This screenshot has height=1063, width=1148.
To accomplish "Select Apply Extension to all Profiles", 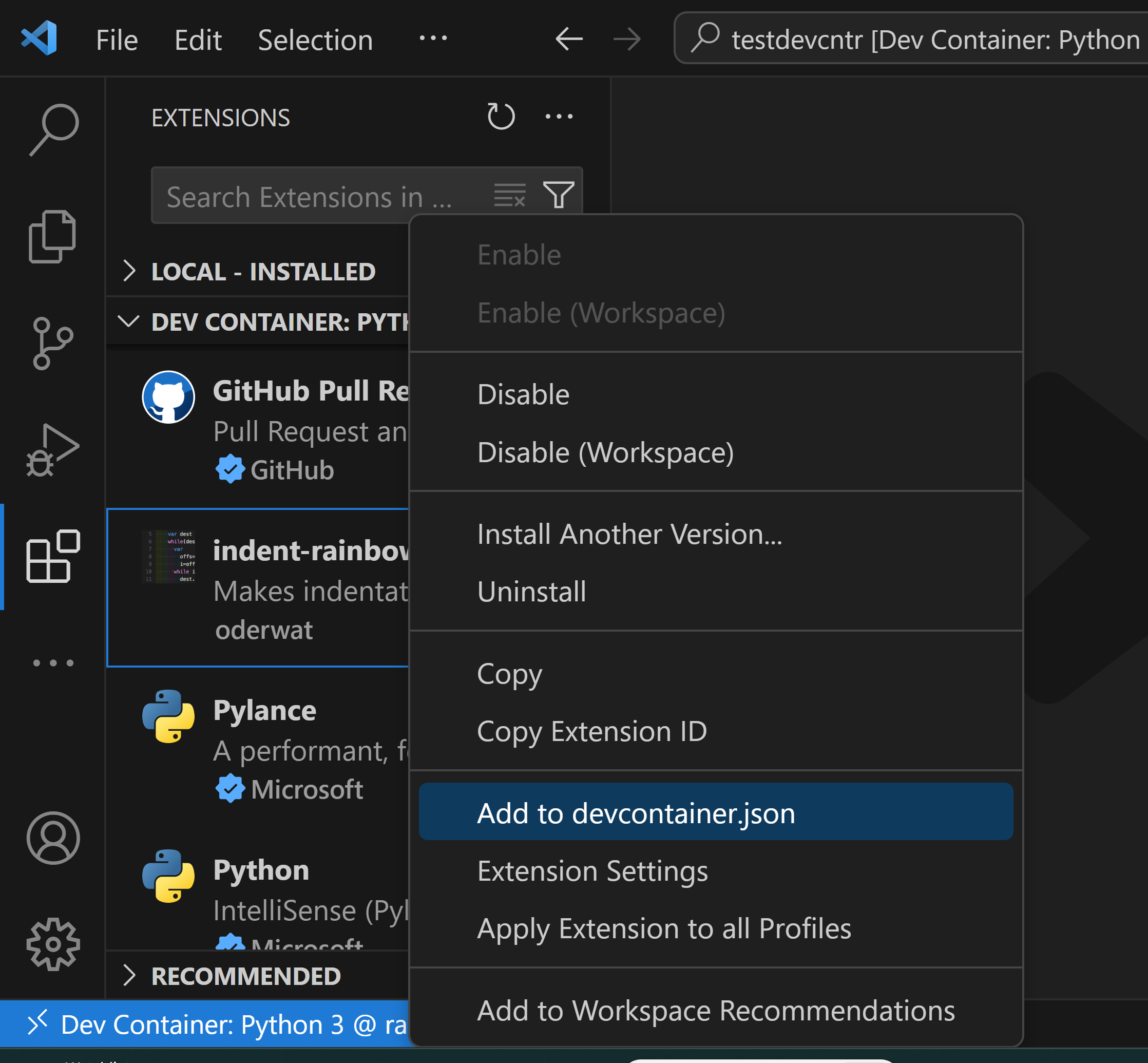I will pyautogui.click(x=716, y=928).
